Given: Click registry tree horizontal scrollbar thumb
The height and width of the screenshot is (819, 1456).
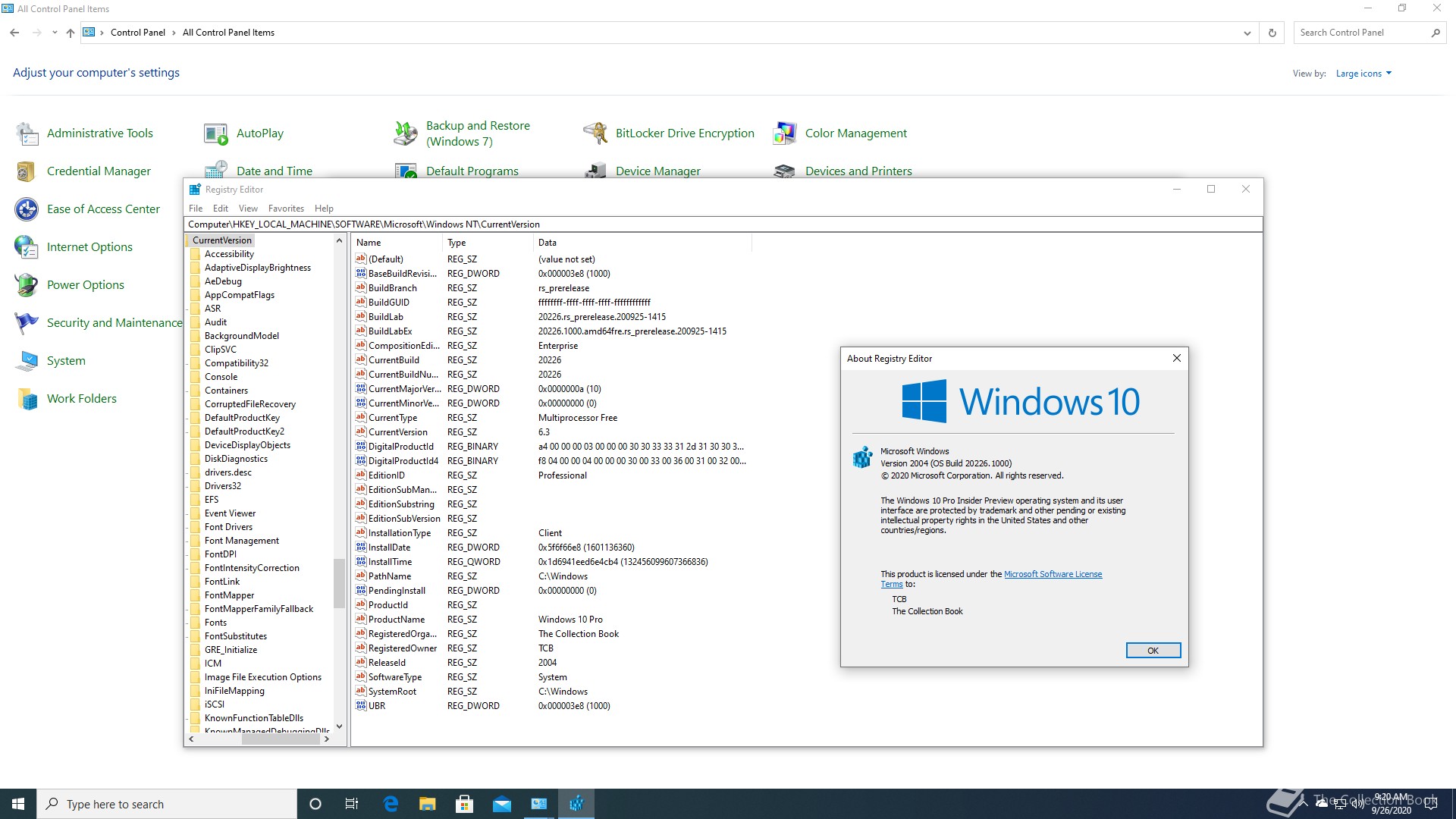Looking at the screenshot, I should 281,739.
